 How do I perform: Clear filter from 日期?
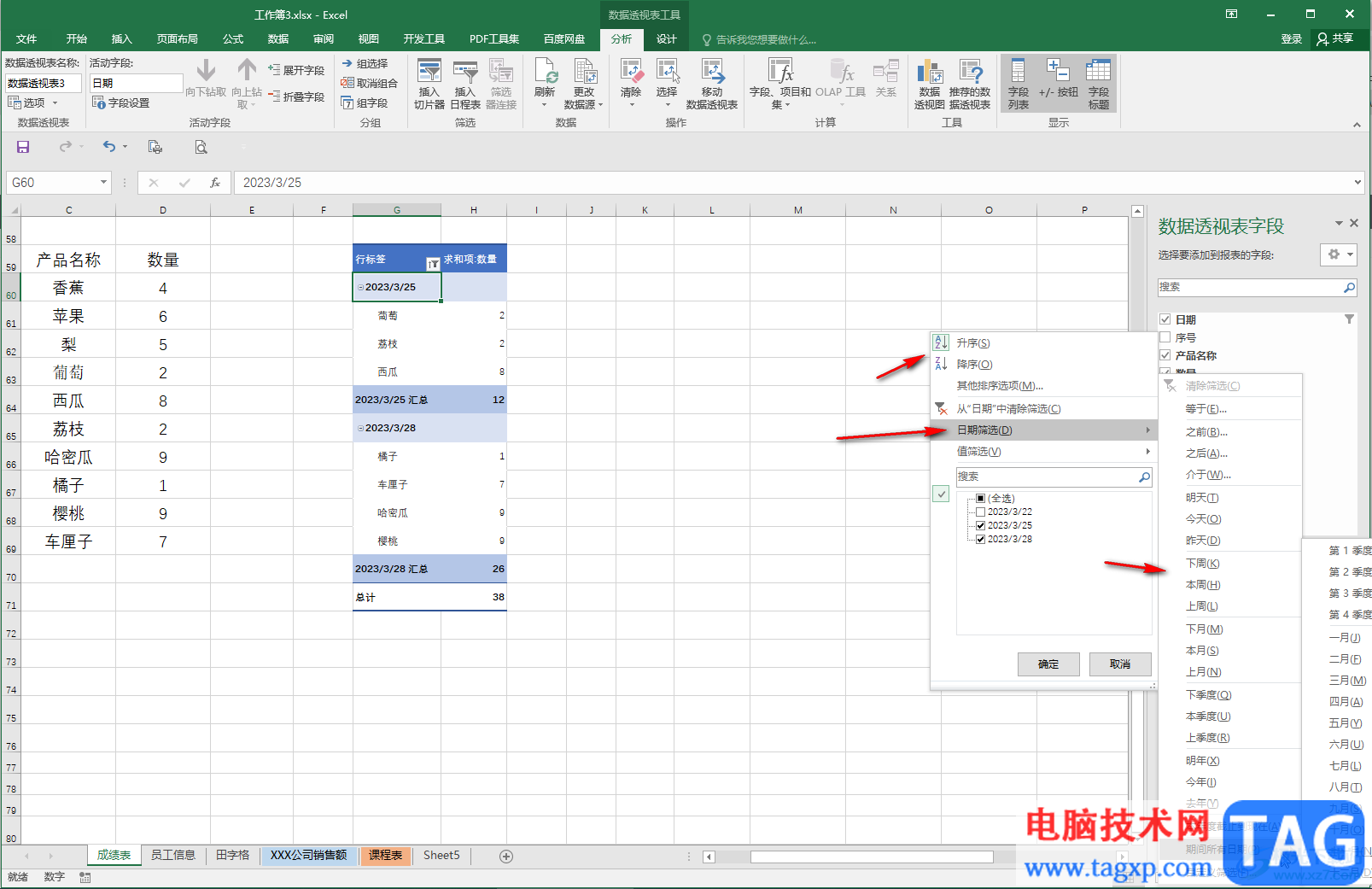[1008, 408]
